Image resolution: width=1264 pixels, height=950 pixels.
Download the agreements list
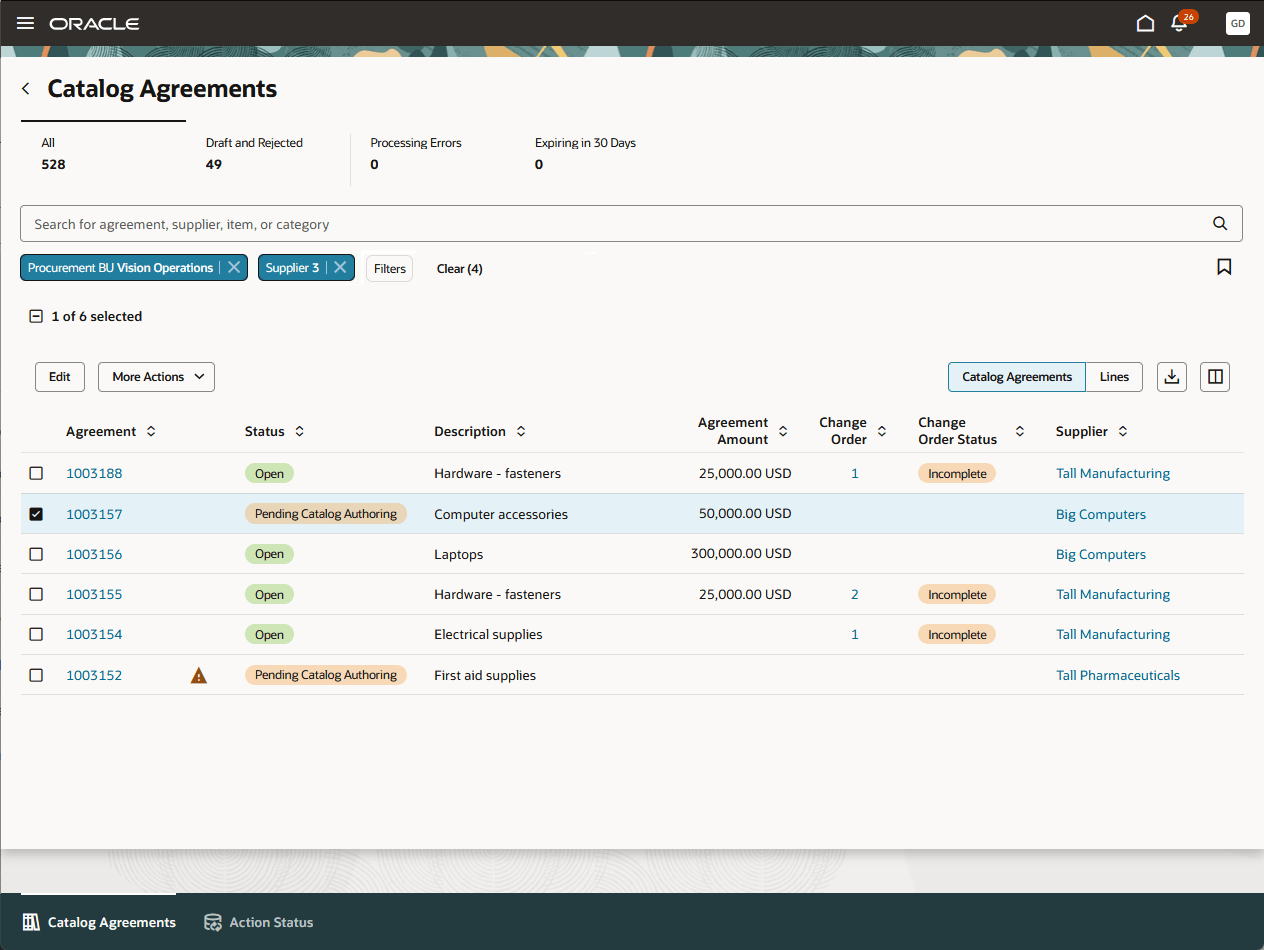[x=1171, y=377]
